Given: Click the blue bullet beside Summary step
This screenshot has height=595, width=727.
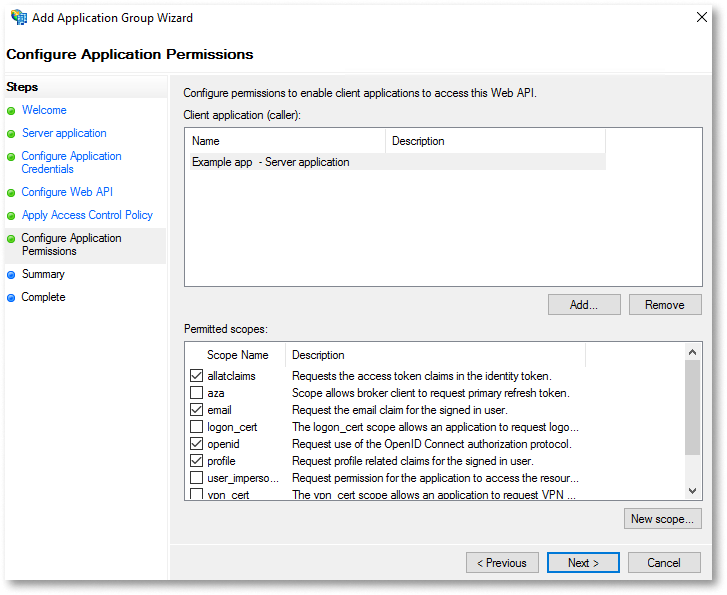Looking at the screenshot, I should (x=11, y=275).
